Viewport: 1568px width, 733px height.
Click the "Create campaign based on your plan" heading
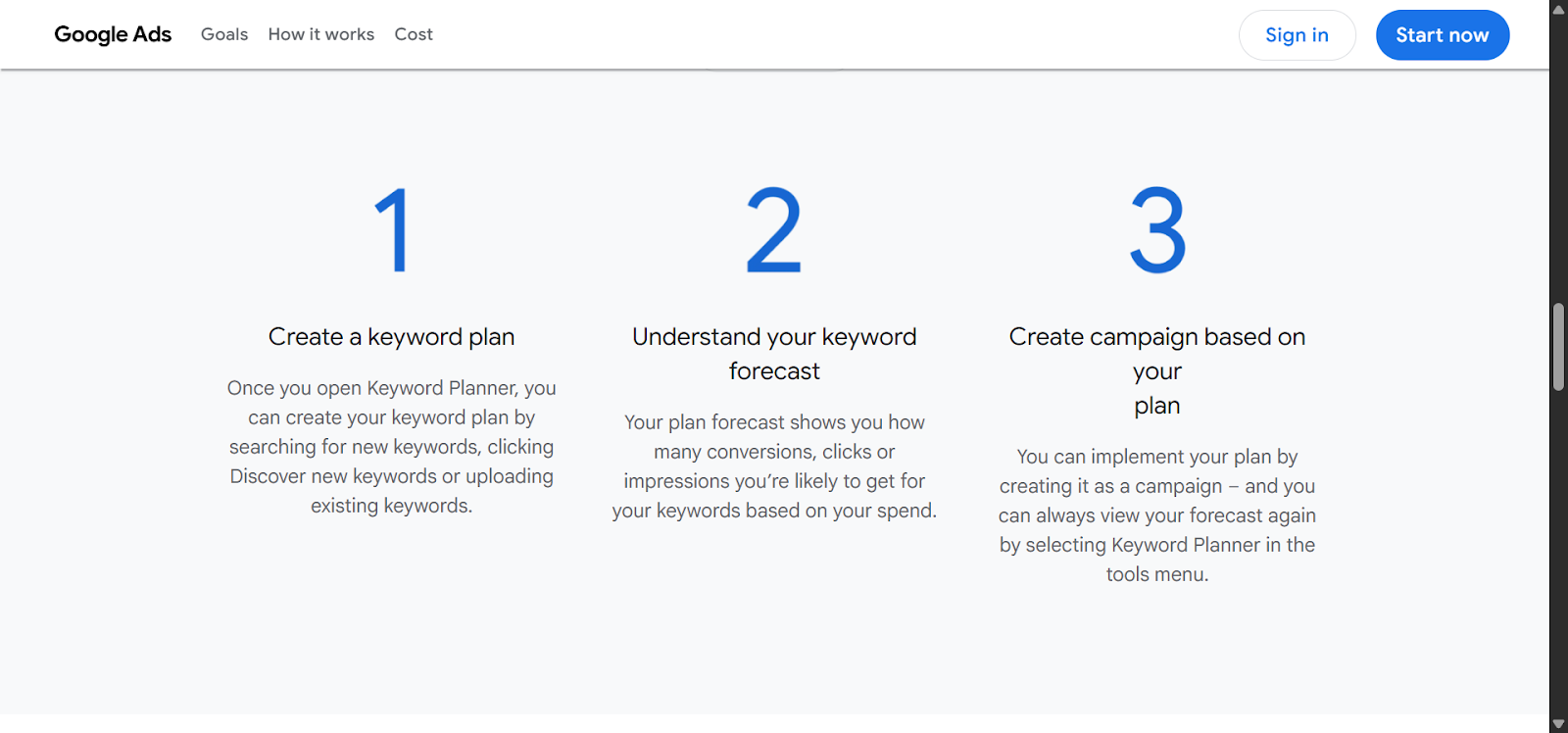tap(1157, 370)
